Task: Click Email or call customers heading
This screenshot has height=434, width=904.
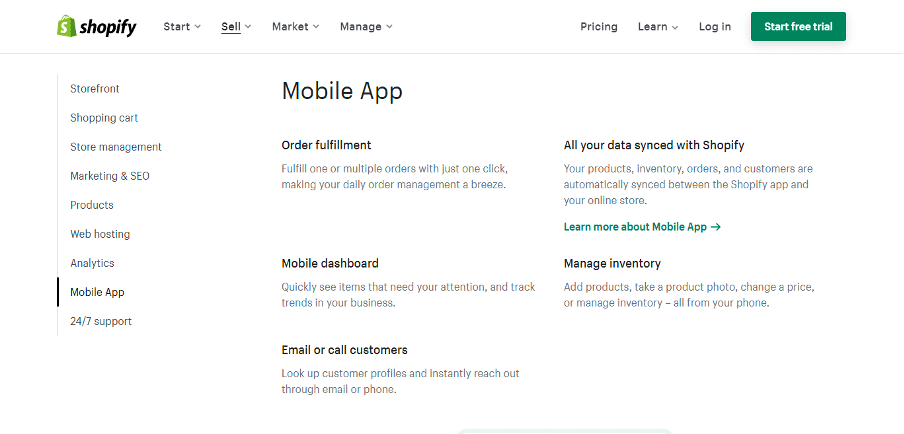Action: (x=344, y=350)
